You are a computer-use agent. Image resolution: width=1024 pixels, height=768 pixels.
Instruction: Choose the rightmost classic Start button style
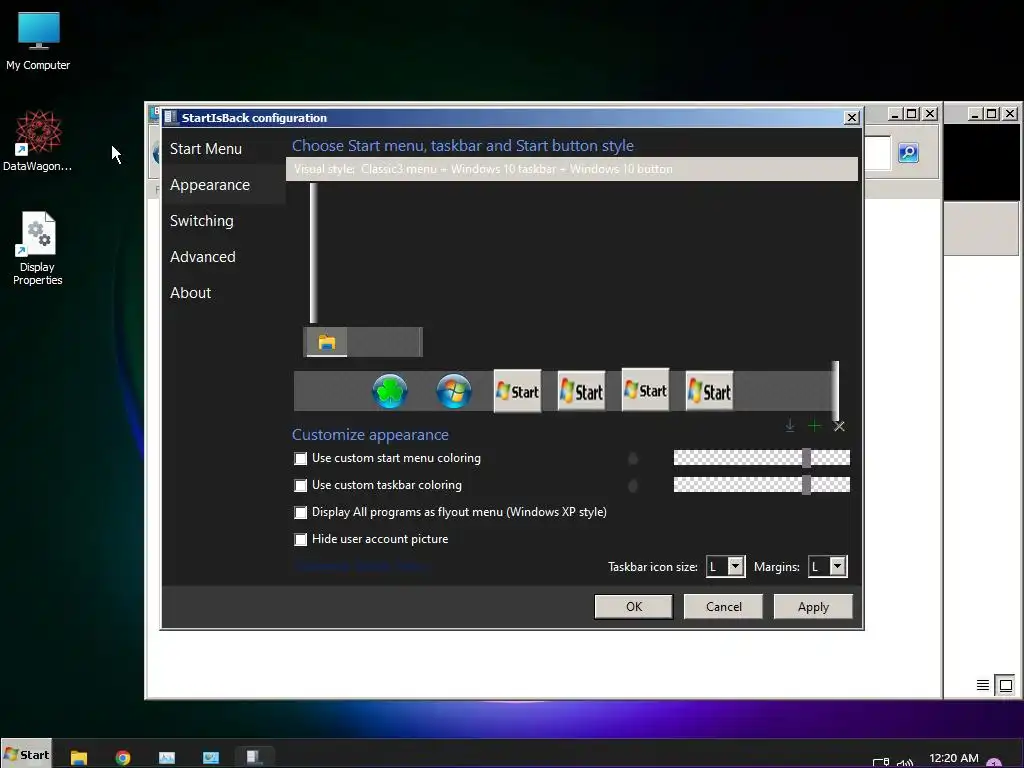[709, 391]
